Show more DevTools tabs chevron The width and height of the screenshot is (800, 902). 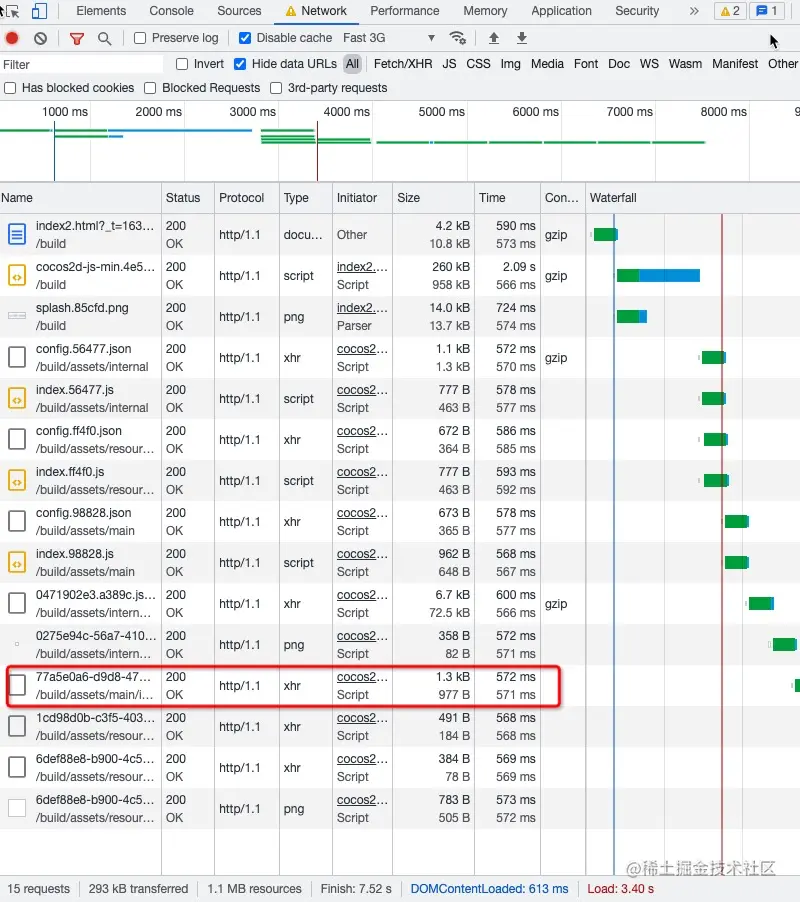point(694,11)
